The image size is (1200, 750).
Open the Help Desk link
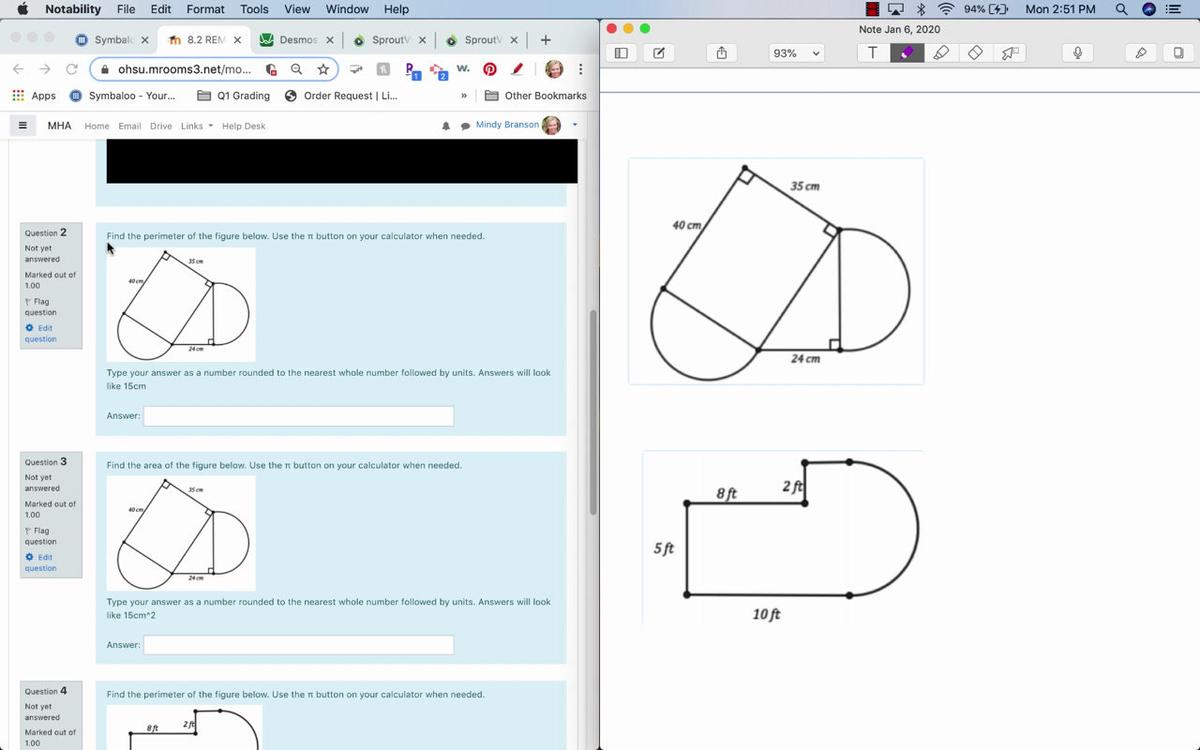243,126
